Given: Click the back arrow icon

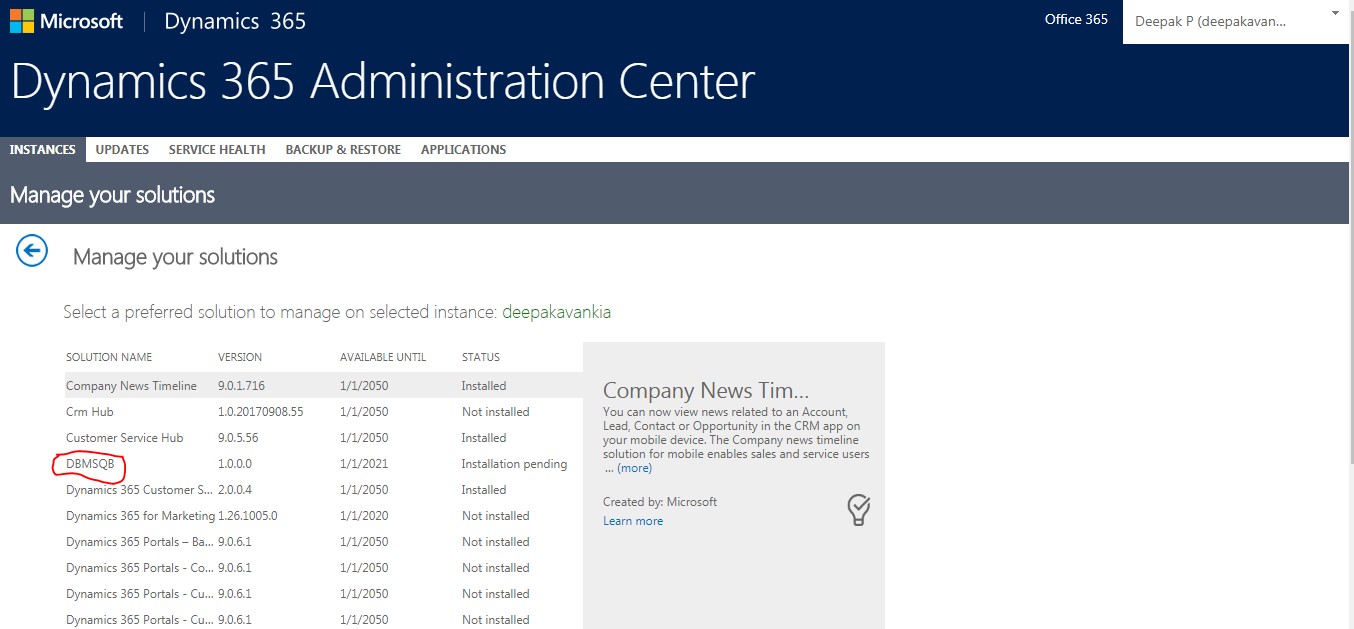Looking at the screenshot, I should 32,251.
